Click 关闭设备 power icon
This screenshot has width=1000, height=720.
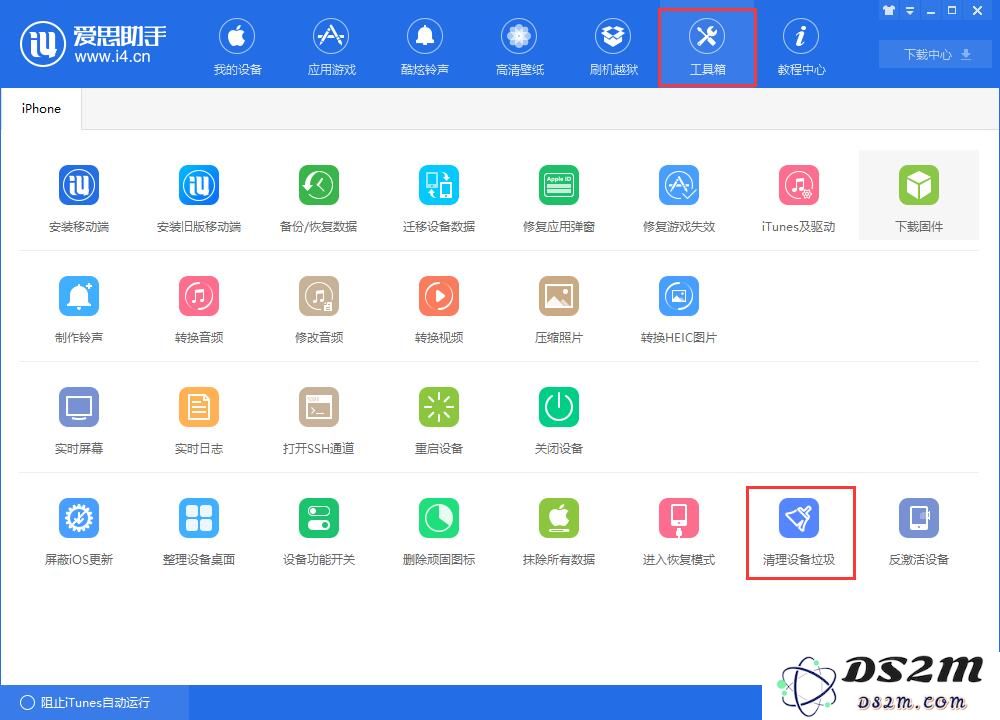[x=559, y=407]
